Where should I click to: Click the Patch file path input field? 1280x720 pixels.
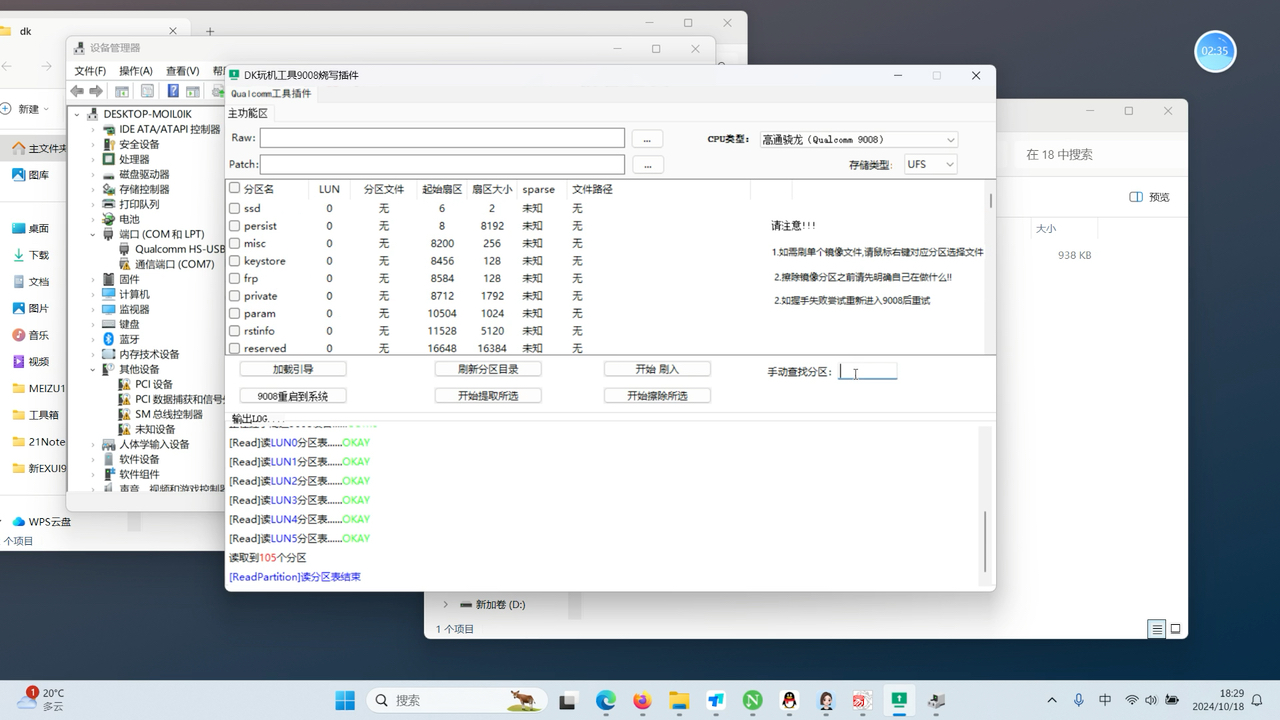pos(442,164)
